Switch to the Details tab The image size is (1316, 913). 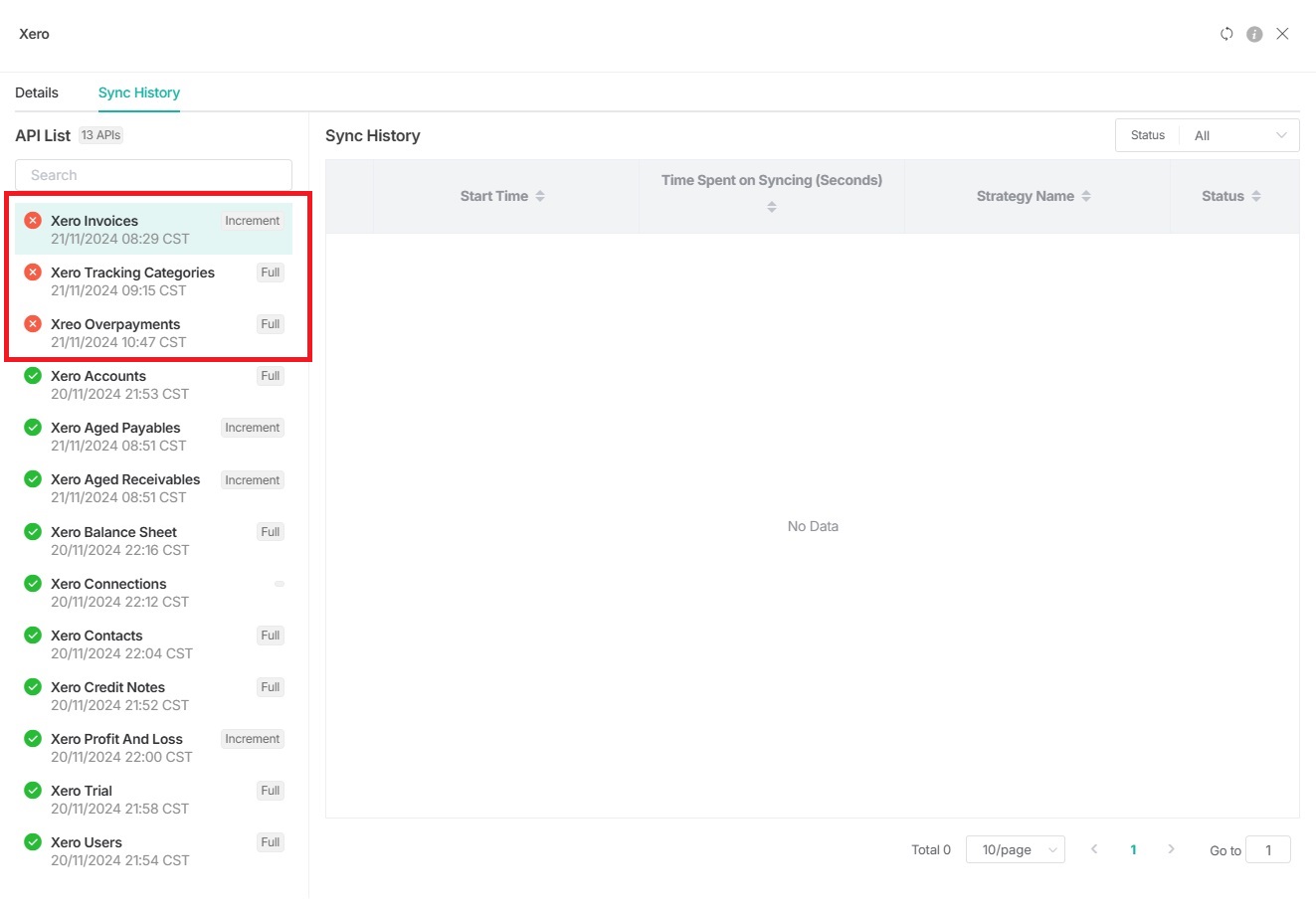[37, 92]
